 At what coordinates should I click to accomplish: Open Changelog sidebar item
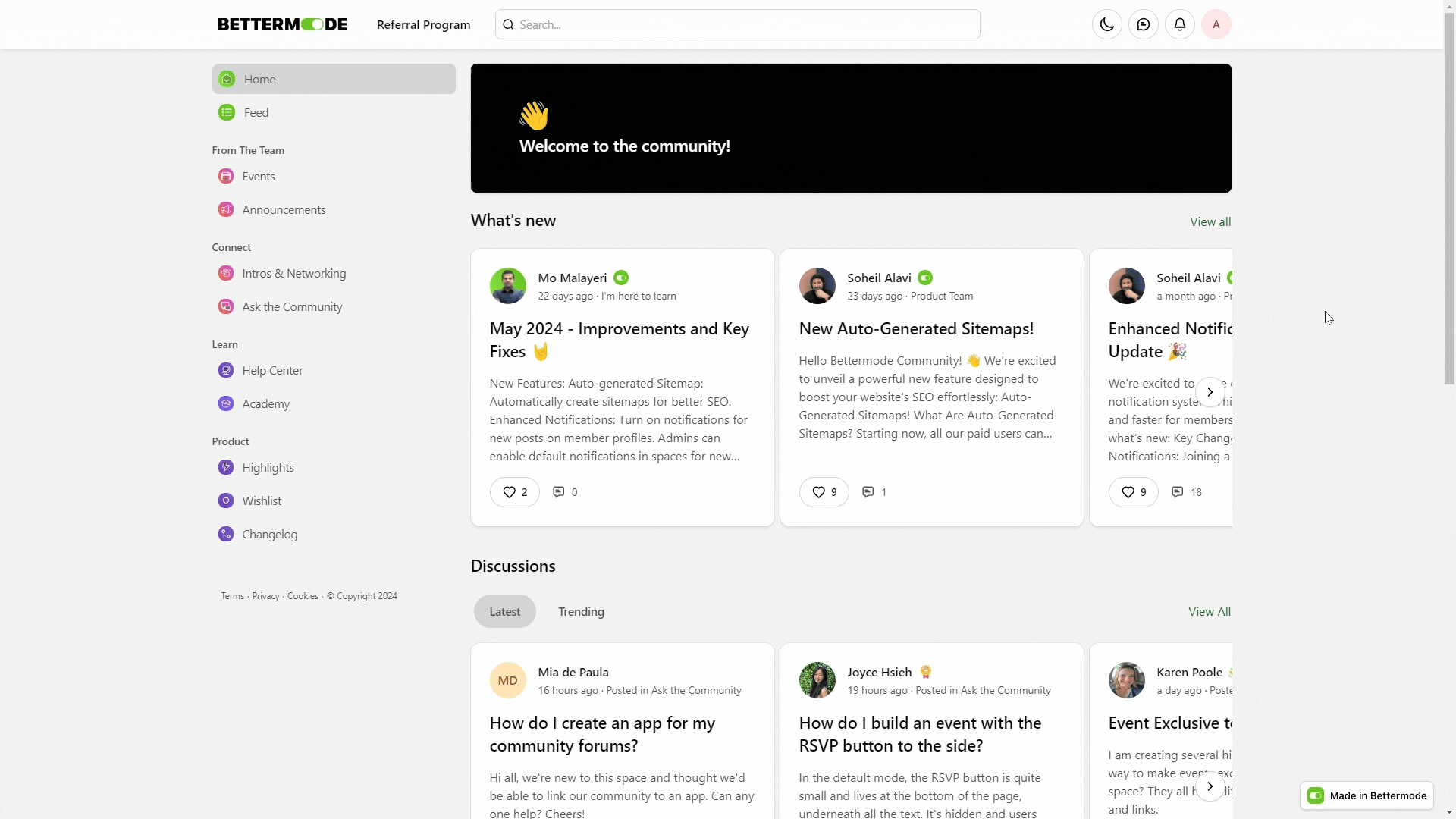pyautogui.click(x=269, y=534)
